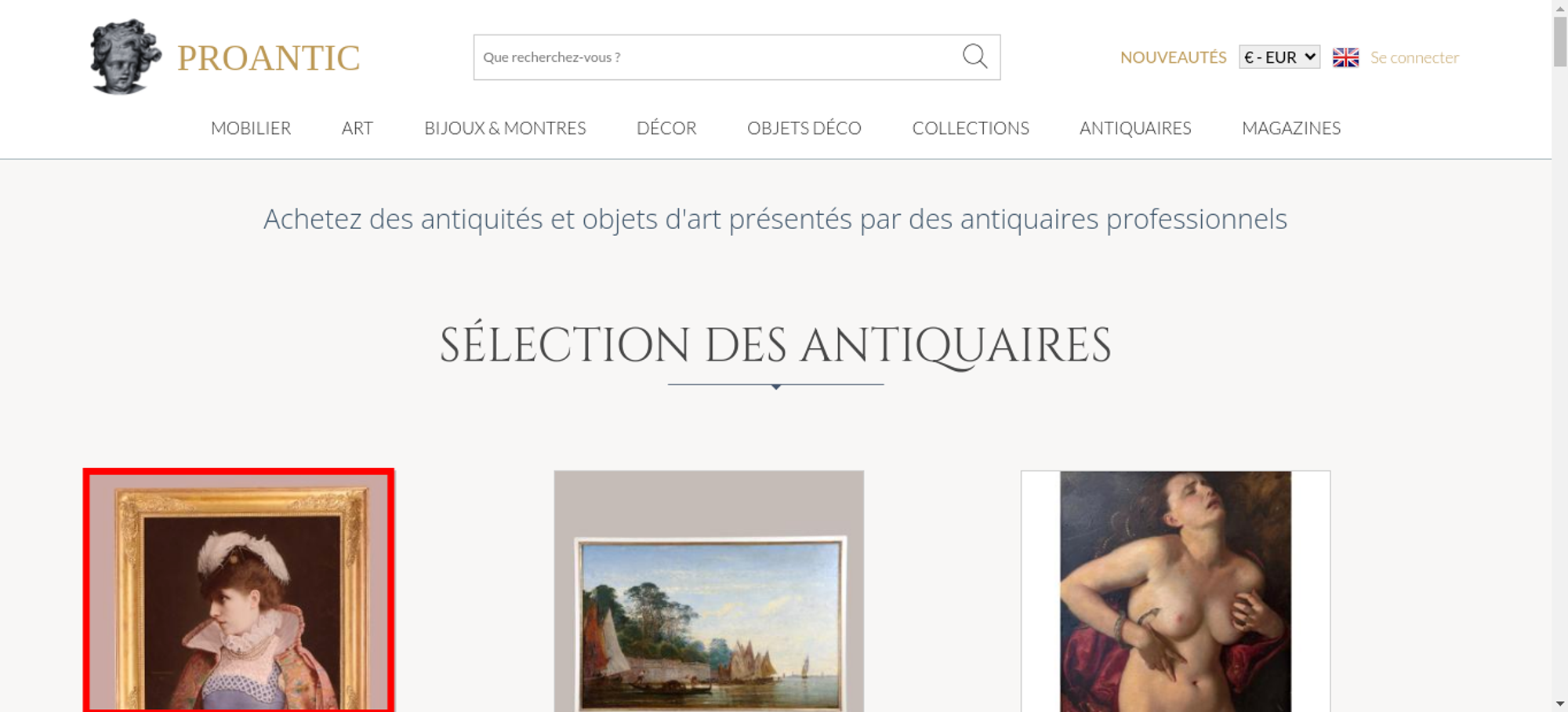
Task: Select the BIJOUX & MONTRES menu item
Action: point(505,128)
